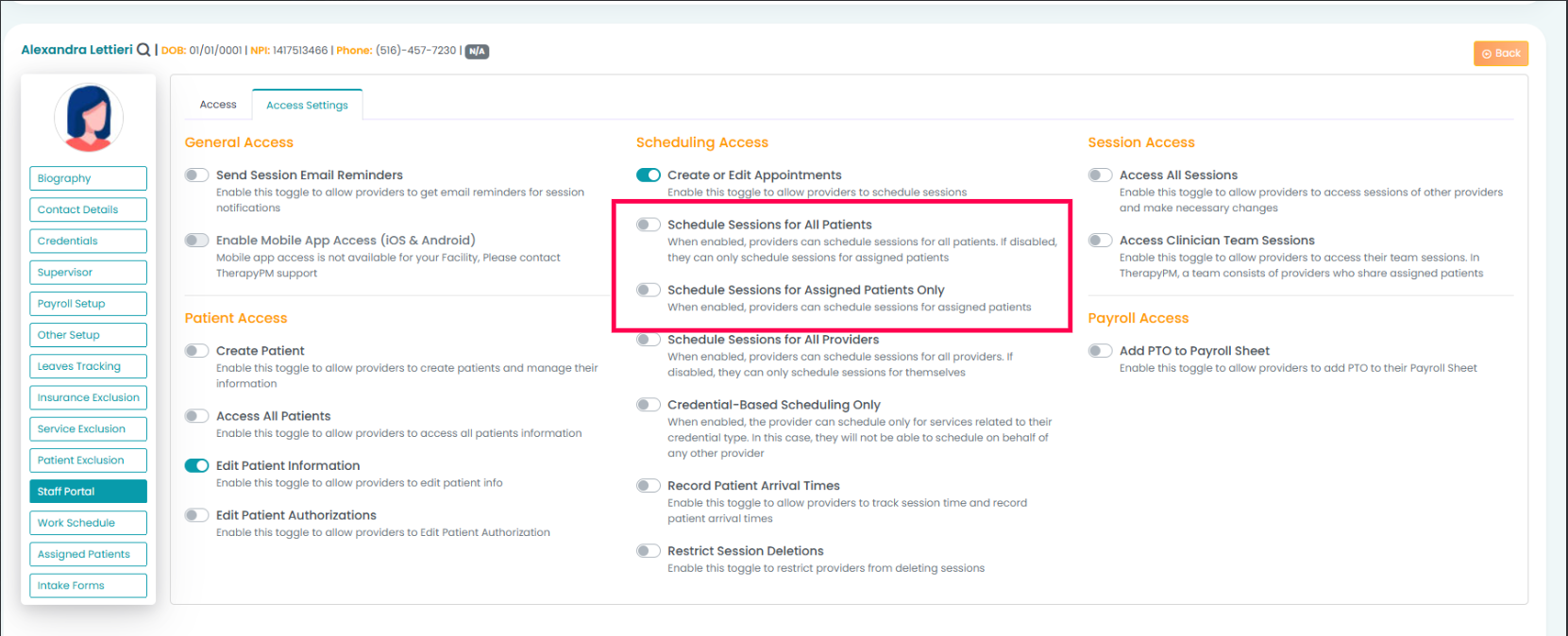The image size is (1568, 636).
Task: Select the Access Settings tab
Action: 307,106
